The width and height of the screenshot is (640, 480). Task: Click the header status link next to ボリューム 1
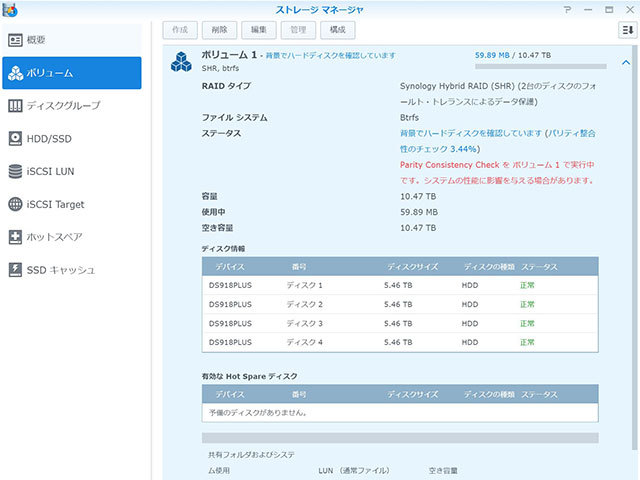[331, 56]
